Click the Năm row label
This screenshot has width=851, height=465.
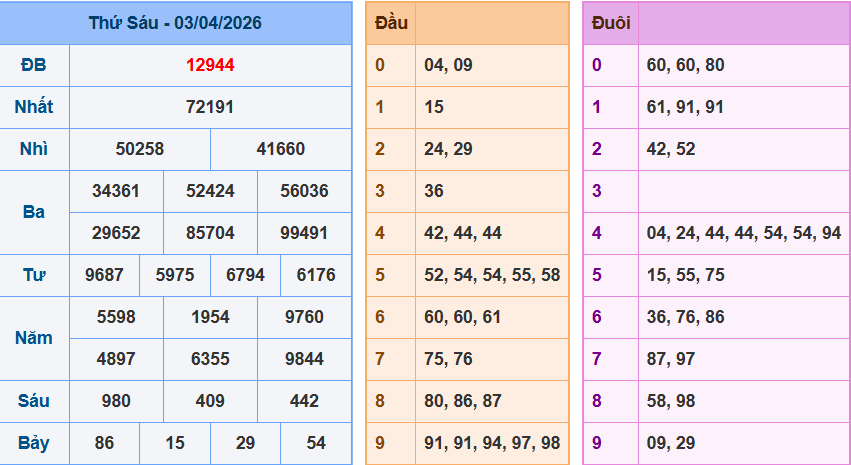(34, 338)
